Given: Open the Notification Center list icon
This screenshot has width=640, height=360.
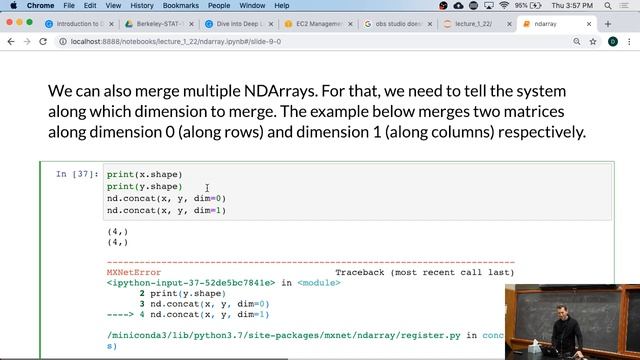Looking at the screenshot, I should [624, 5].
